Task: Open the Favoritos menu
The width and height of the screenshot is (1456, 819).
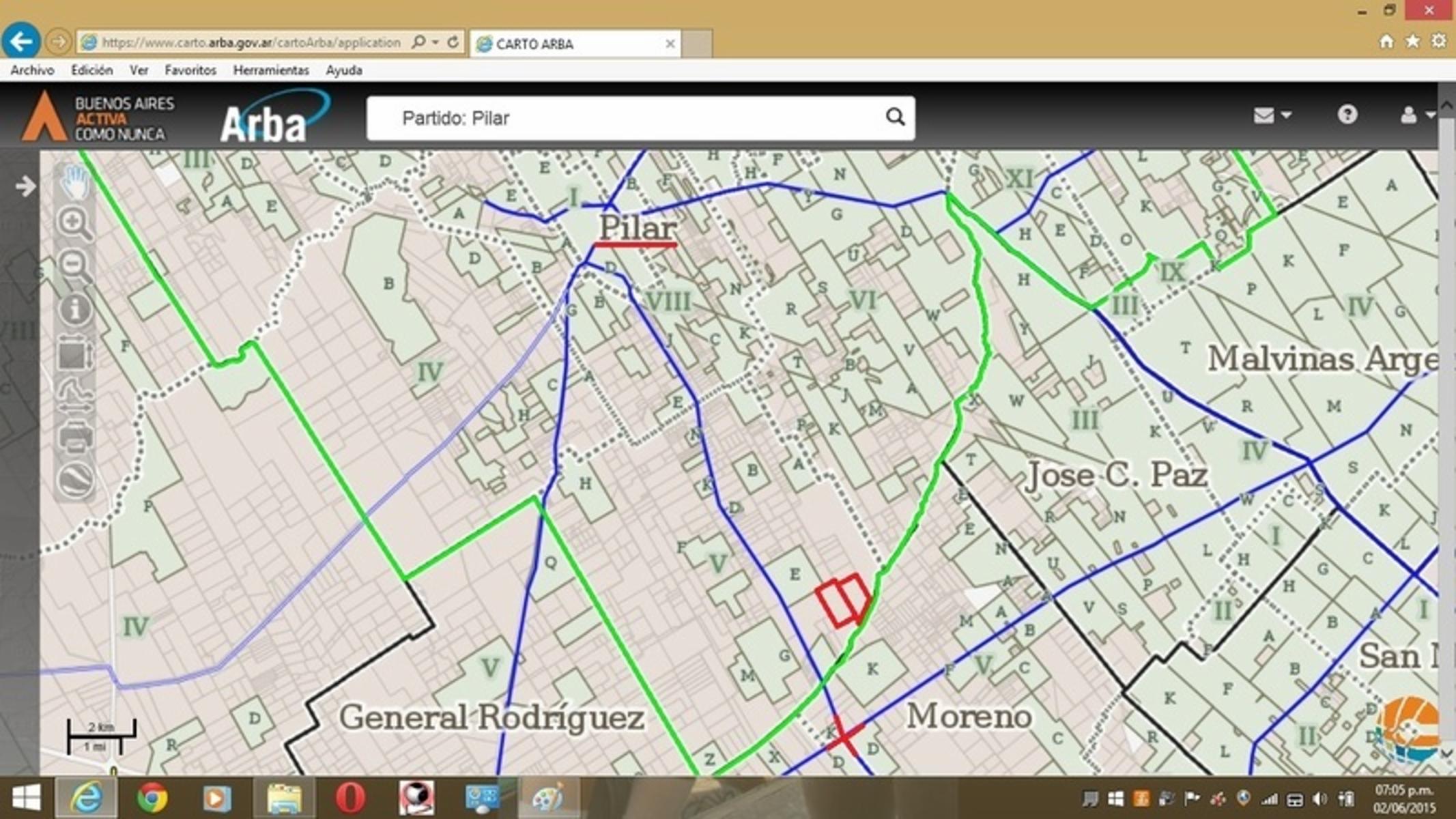Action: pos(190,70)
